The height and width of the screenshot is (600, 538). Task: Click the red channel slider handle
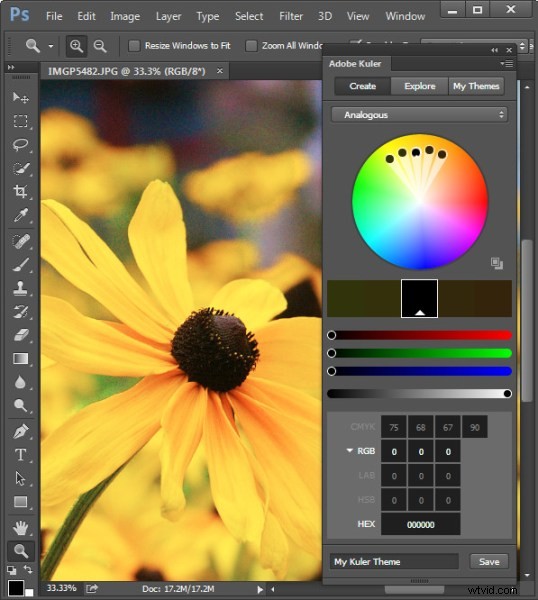[332, 335]
